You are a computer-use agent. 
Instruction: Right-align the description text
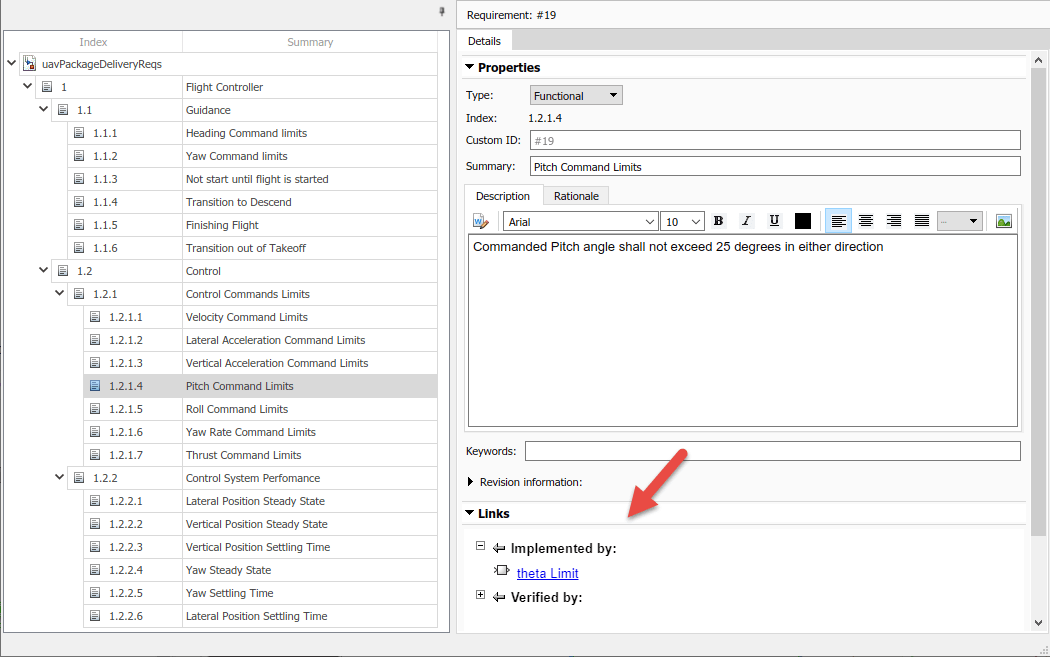click(x=894, y=221)
